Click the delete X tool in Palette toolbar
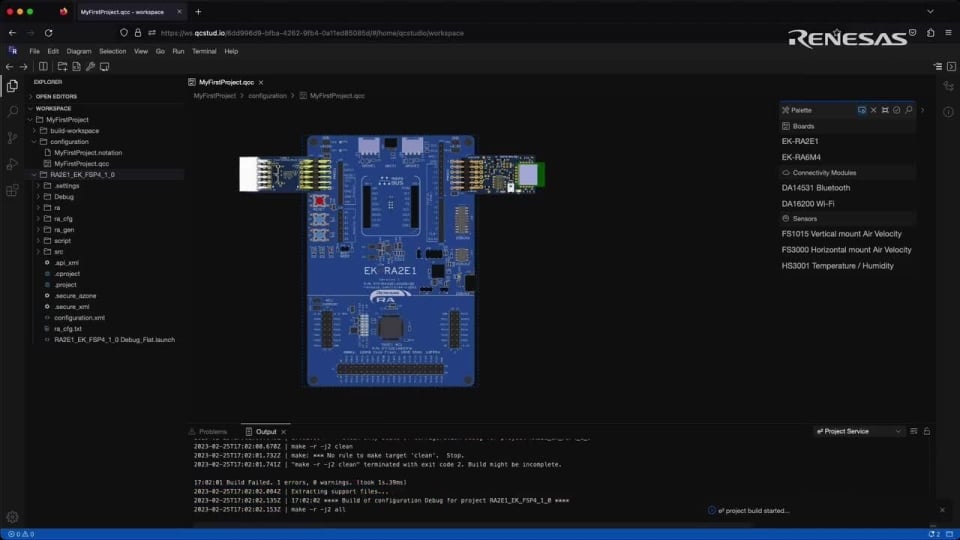The width and height of the screenshot is (960, 540). [873, 110]
